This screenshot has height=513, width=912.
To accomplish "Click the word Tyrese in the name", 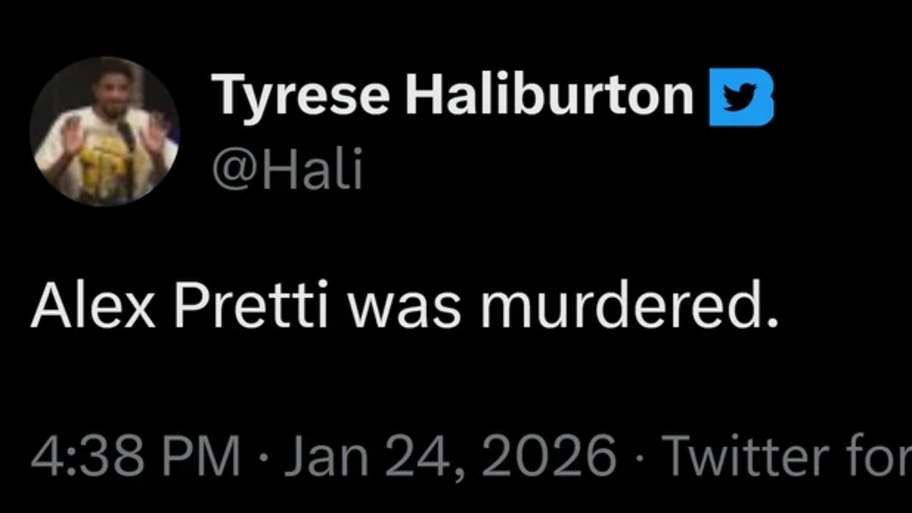I will tap(302, 97).
